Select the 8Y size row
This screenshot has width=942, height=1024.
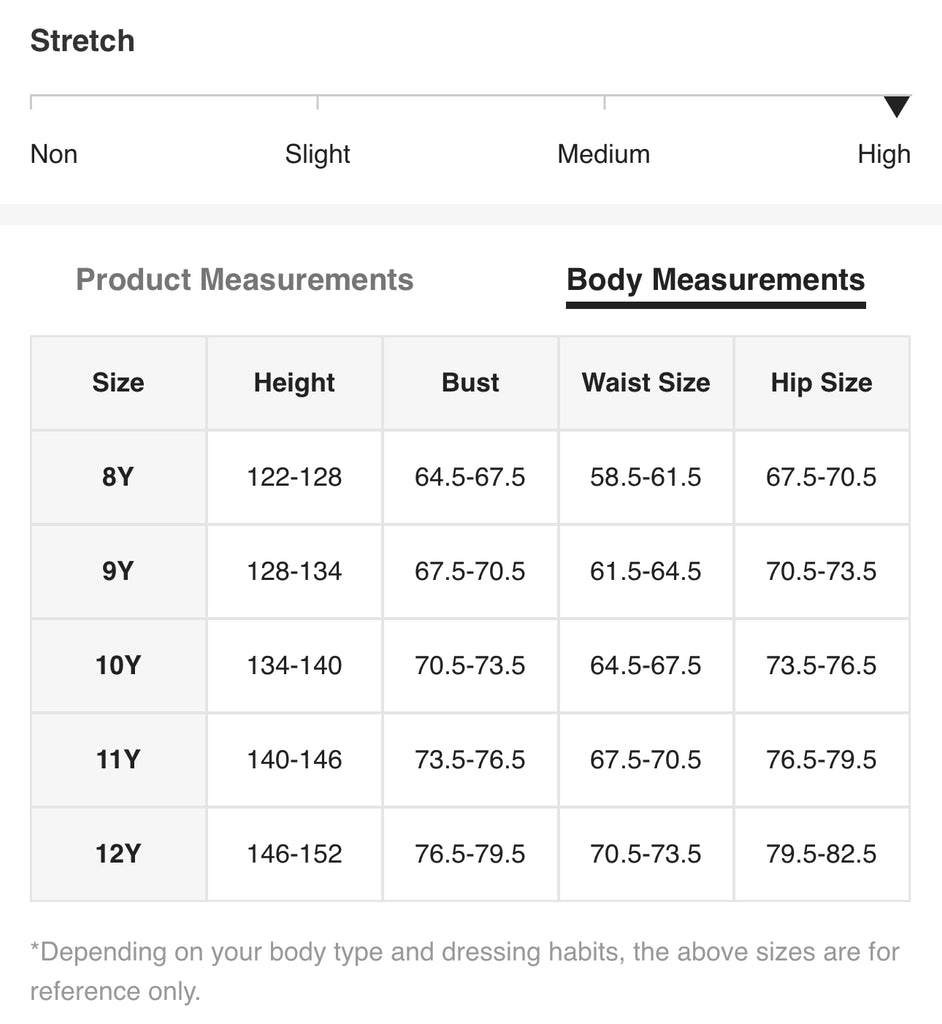(118, 477)
